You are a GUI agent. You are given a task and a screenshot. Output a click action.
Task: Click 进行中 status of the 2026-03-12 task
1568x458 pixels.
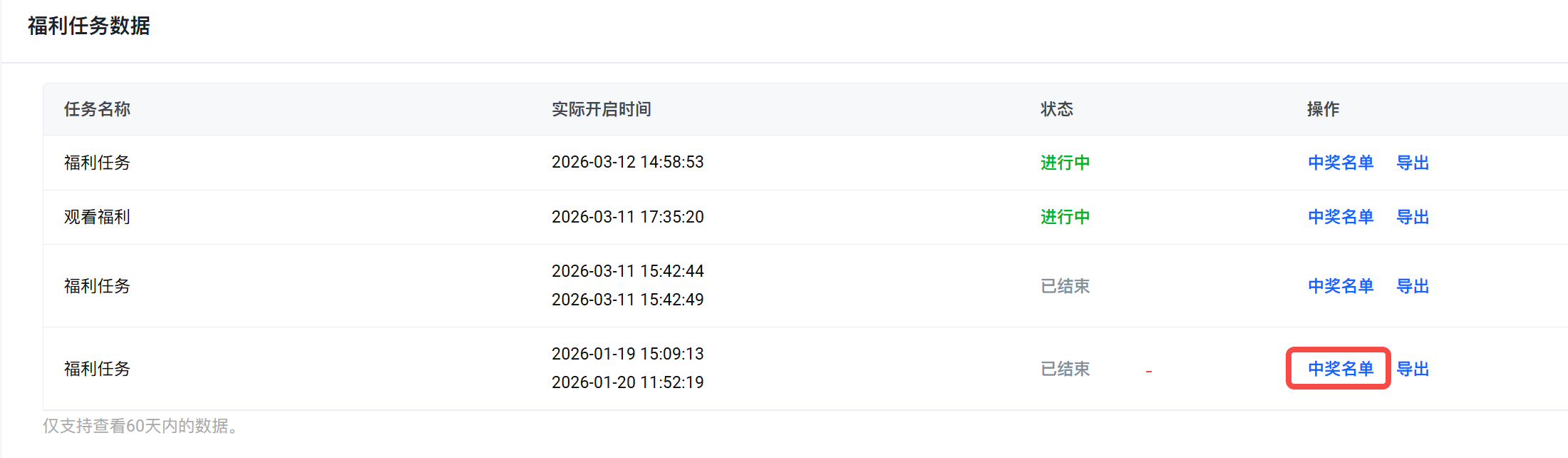1065,163
